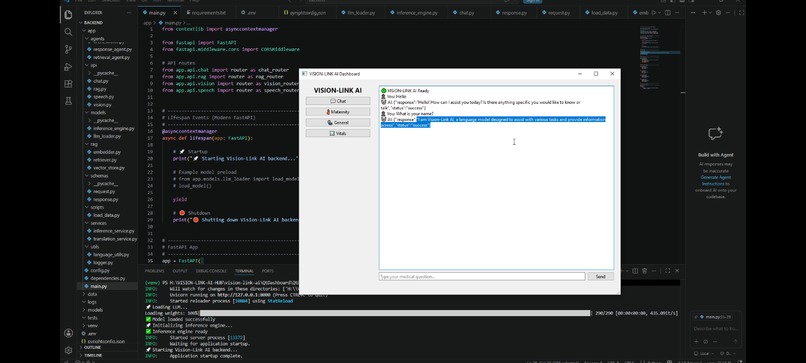806x363 pixels.
Task: Expand the TIMELINE section
Action: (x=109, y=355)
